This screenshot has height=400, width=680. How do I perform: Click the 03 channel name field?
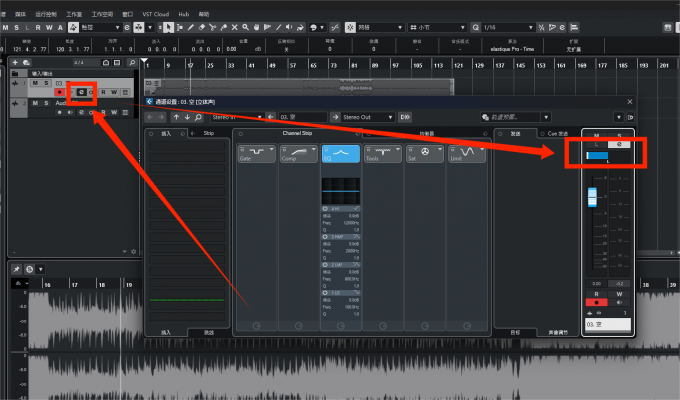608,324
